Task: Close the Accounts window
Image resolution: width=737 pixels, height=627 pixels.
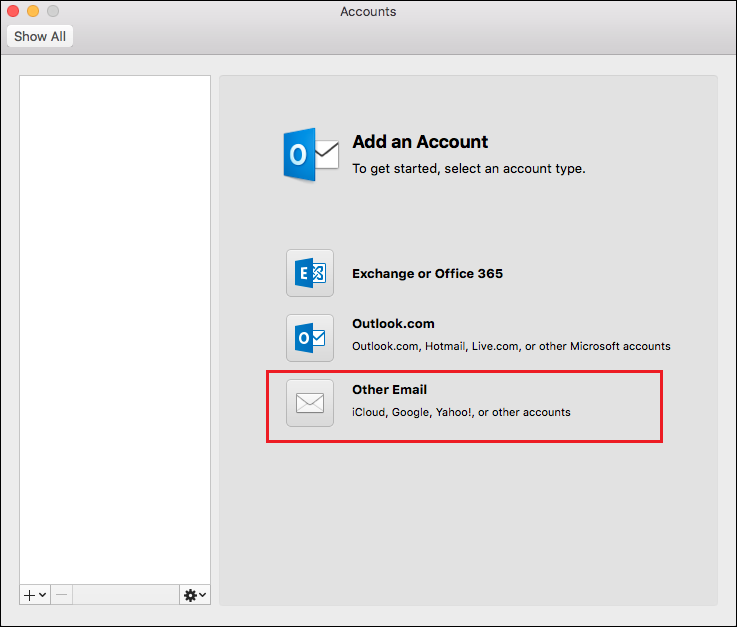Action: [13, 11]
